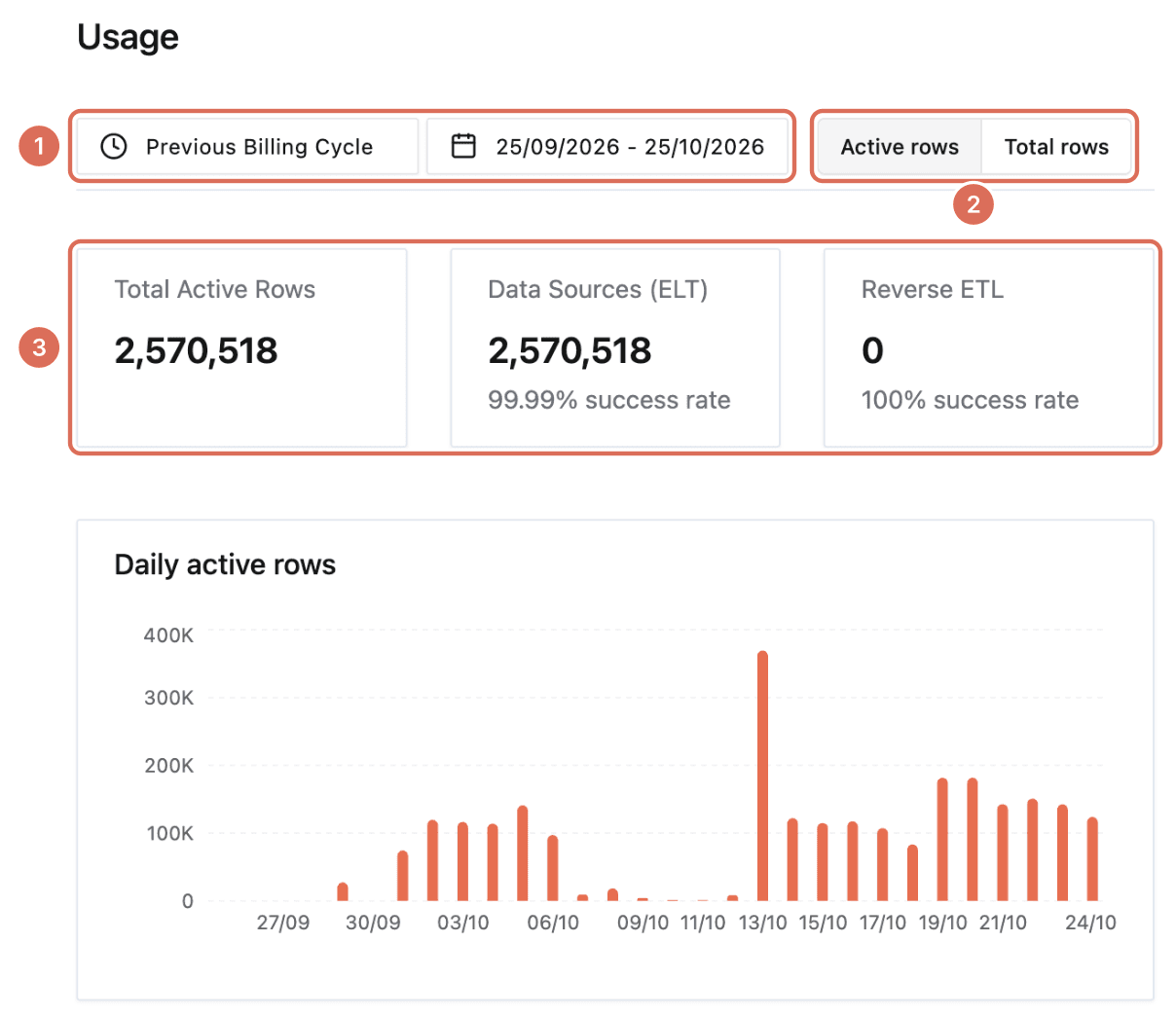Click the 200K y-axis label
Viewport: 1176px width, 1015px height.
pyautogui.click(x=168, y=766)
